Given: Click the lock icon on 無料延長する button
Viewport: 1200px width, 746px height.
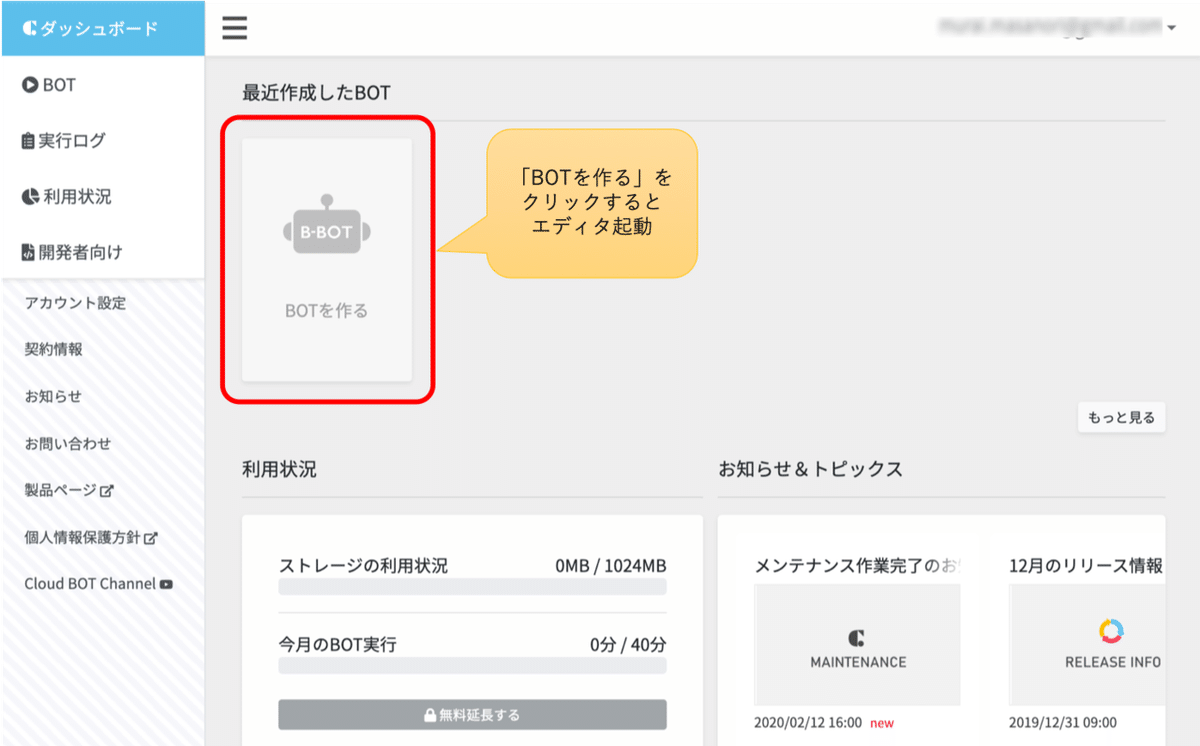Looking at the screenshot, I should coord(430,716).
